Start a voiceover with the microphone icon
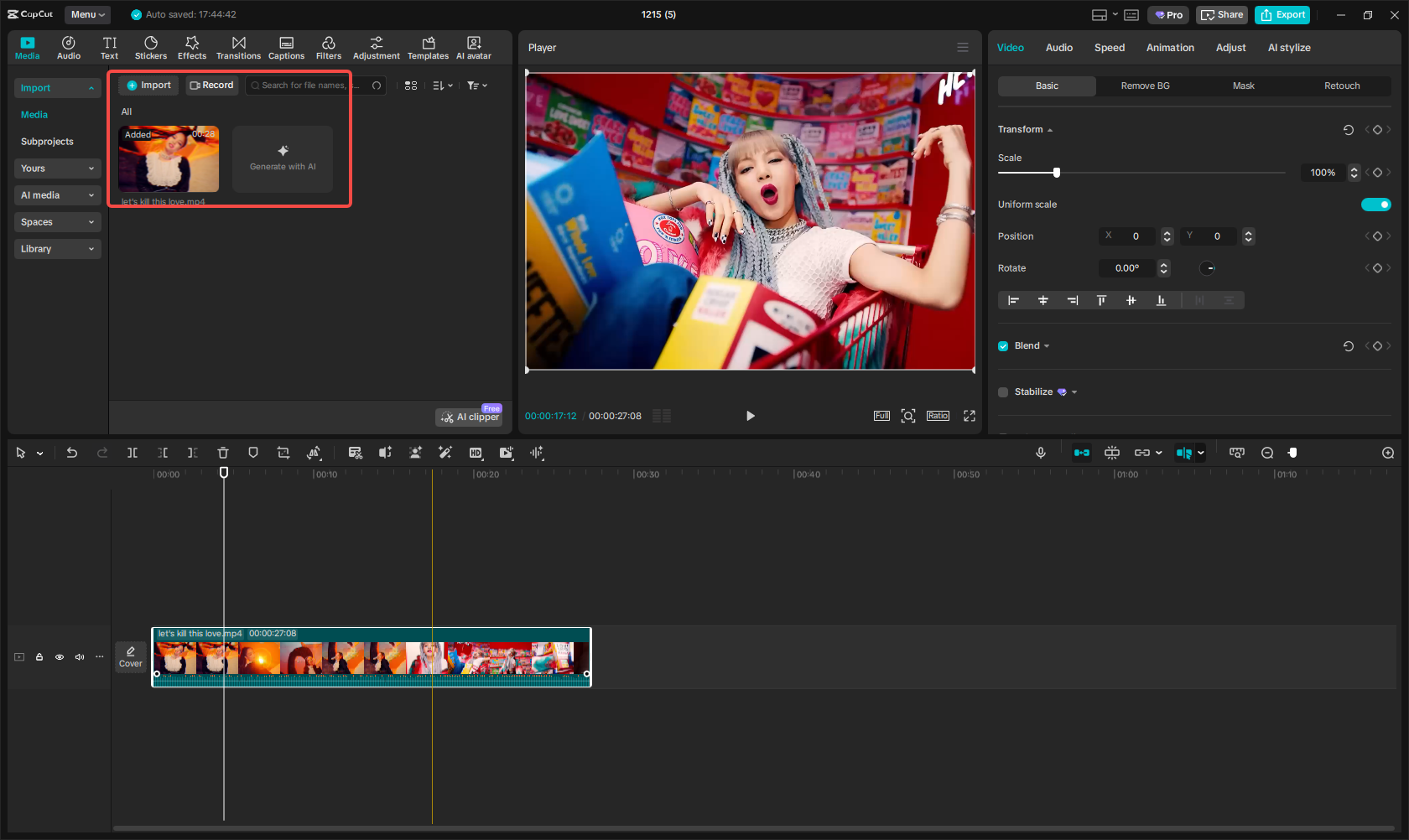 click(x=1040, y=453)
